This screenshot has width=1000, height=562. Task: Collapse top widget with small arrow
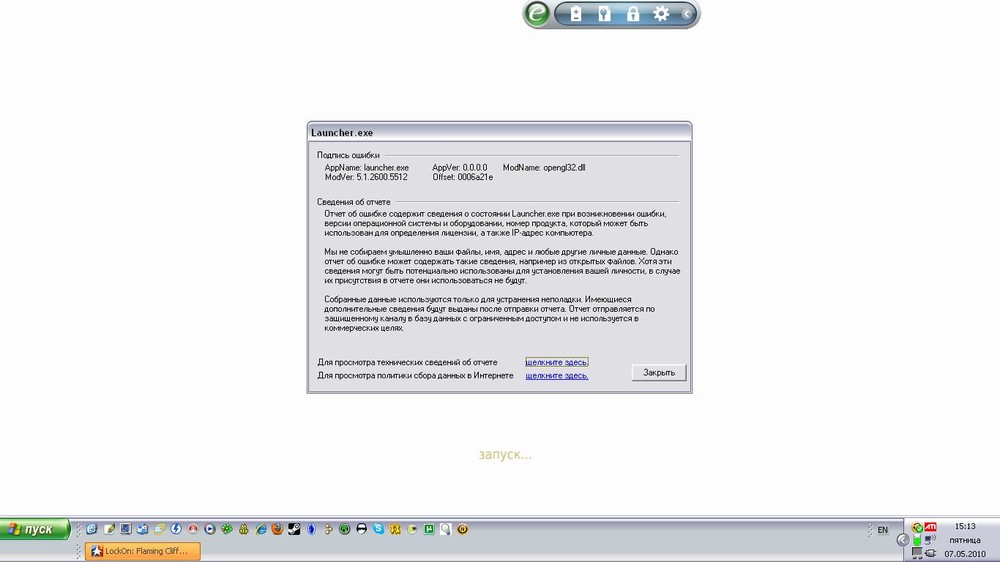point(686,13)
